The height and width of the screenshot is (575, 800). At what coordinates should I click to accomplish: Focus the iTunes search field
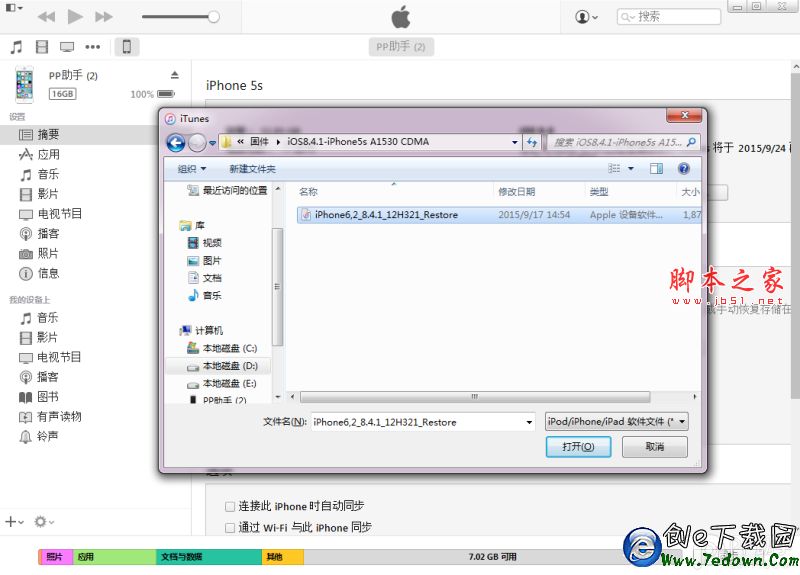(668, 17)
